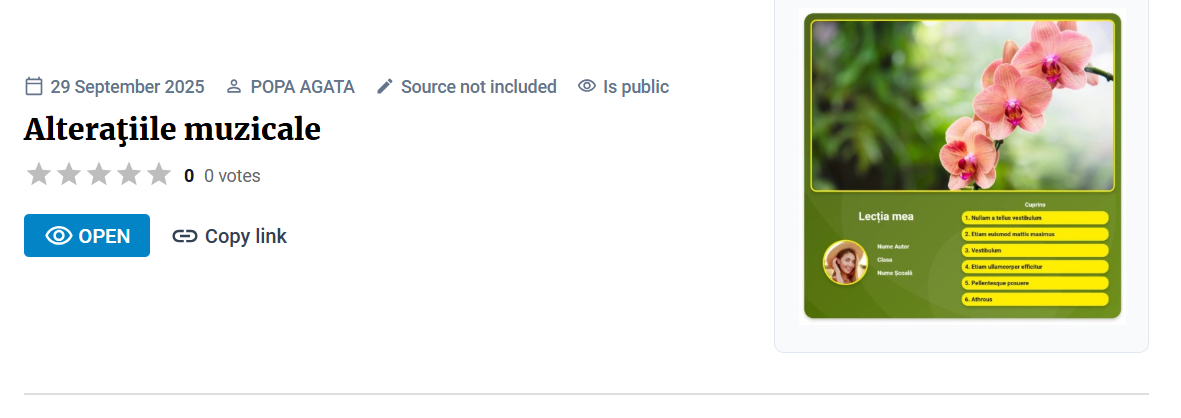Open the Alterațiile muzicale lesson

87,236
